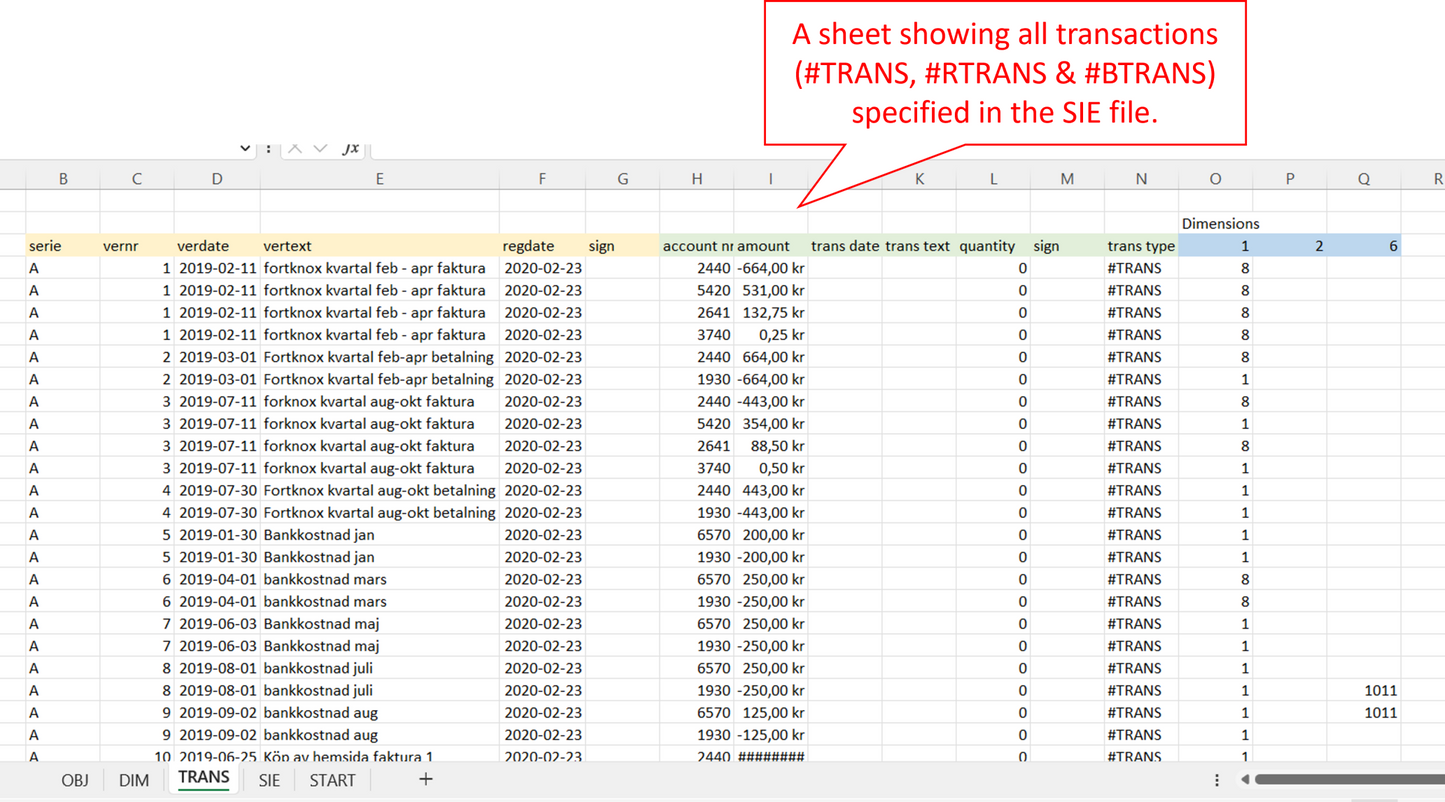Image resolution: width=1445 pixels, height=802 pixels.
Task: Expand column Q by clicking its header
Action: [1363, 178]
